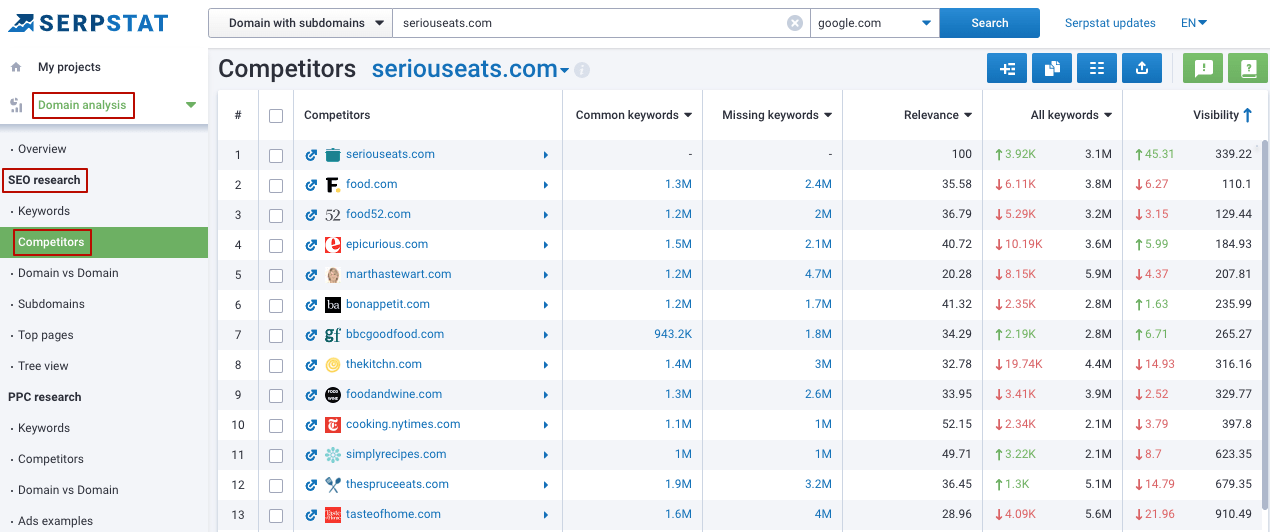Check the box for food52.com row
Viewport: 1270px width, 532px height.
pyautogui.click(x=276, y=215)
